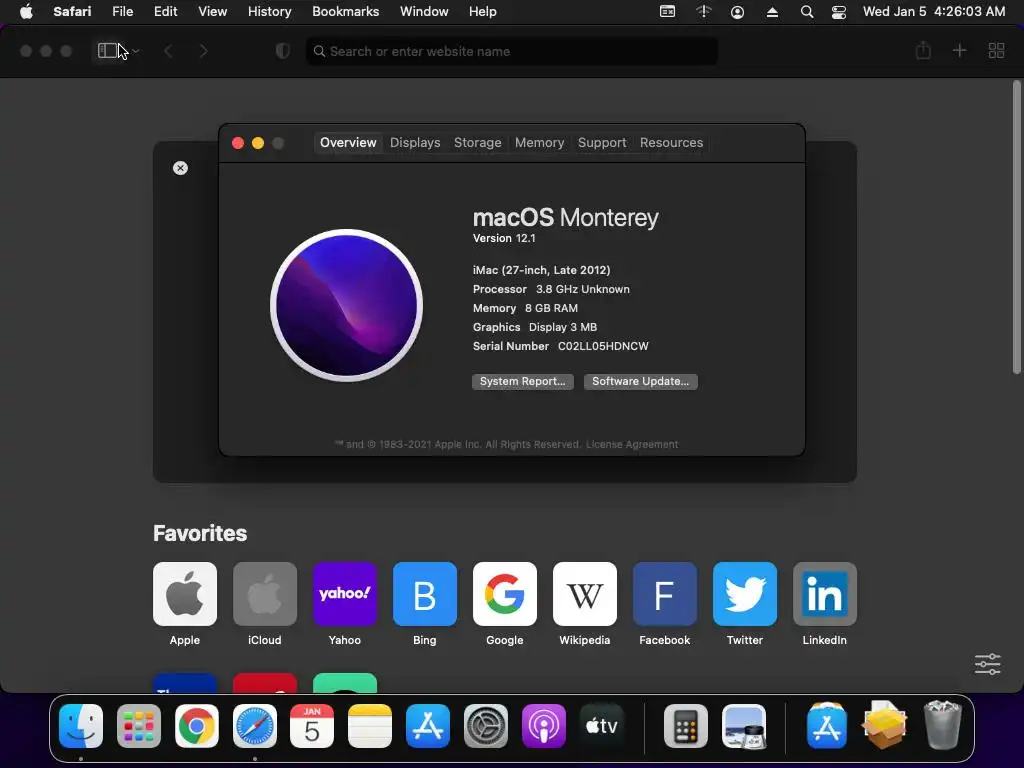Open the Bookmarks menu
Screen dimensions: 1024x768
point(345,12)
